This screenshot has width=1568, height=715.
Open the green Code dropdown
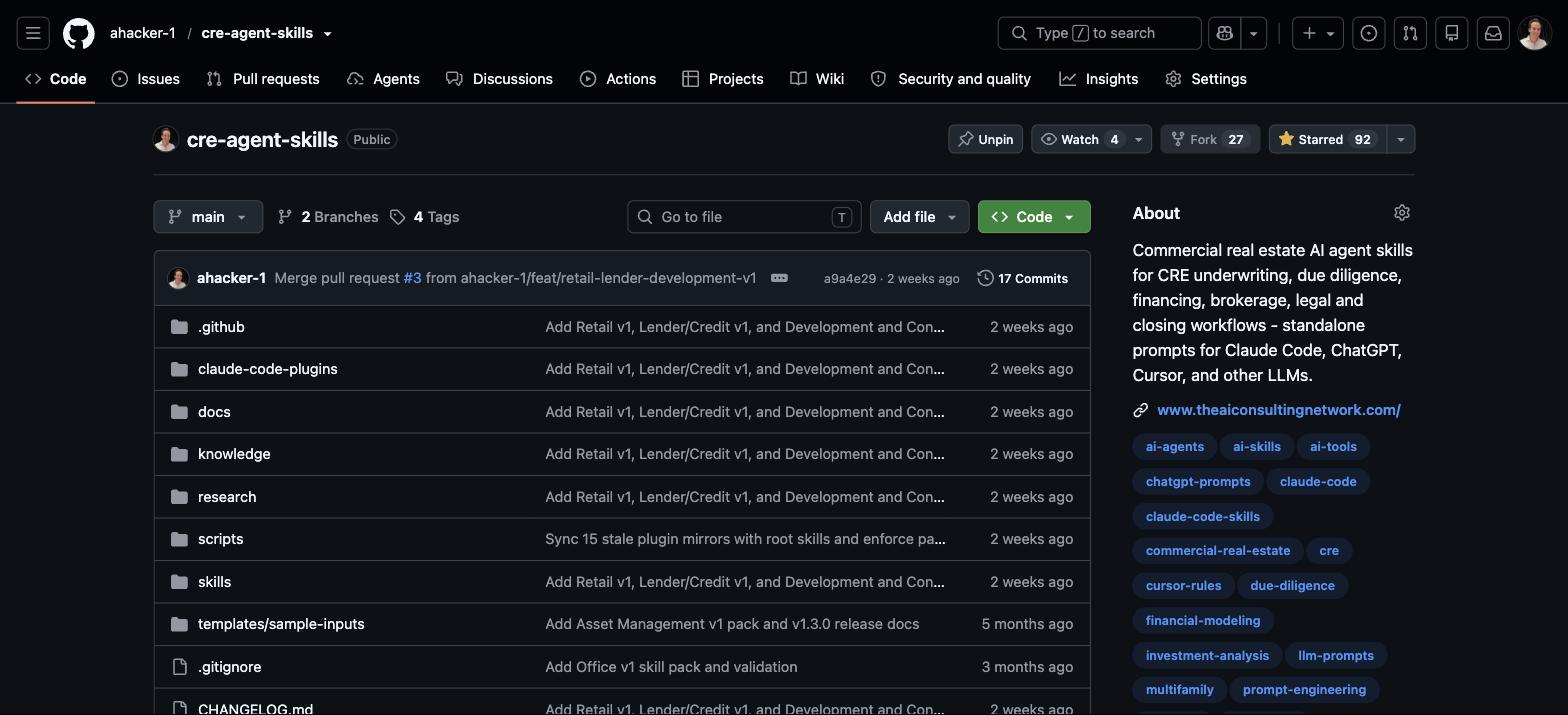click(x=1034, y=217)
